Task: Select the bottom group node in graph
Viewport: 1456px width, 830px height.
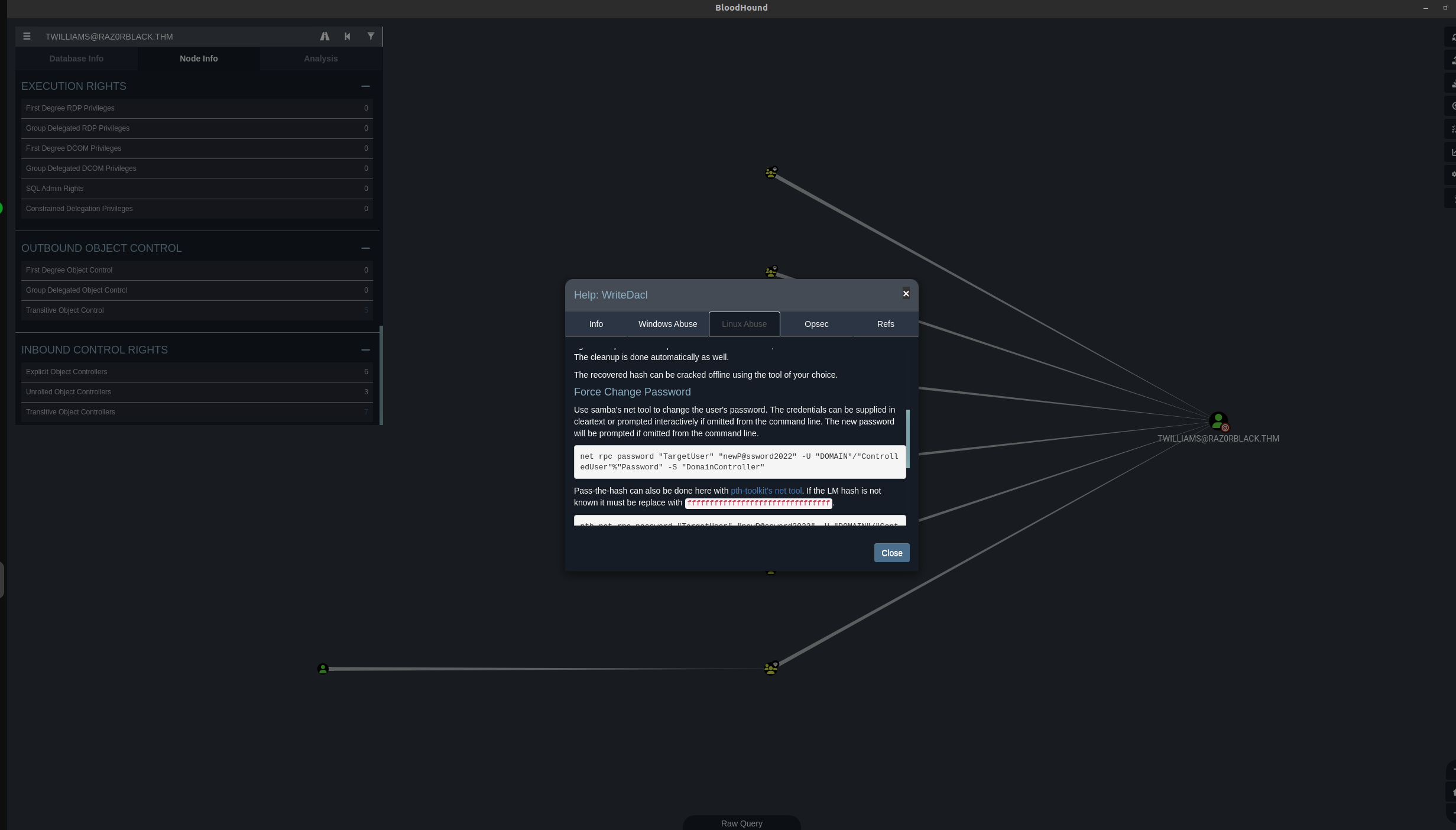Action: point(771,668)
